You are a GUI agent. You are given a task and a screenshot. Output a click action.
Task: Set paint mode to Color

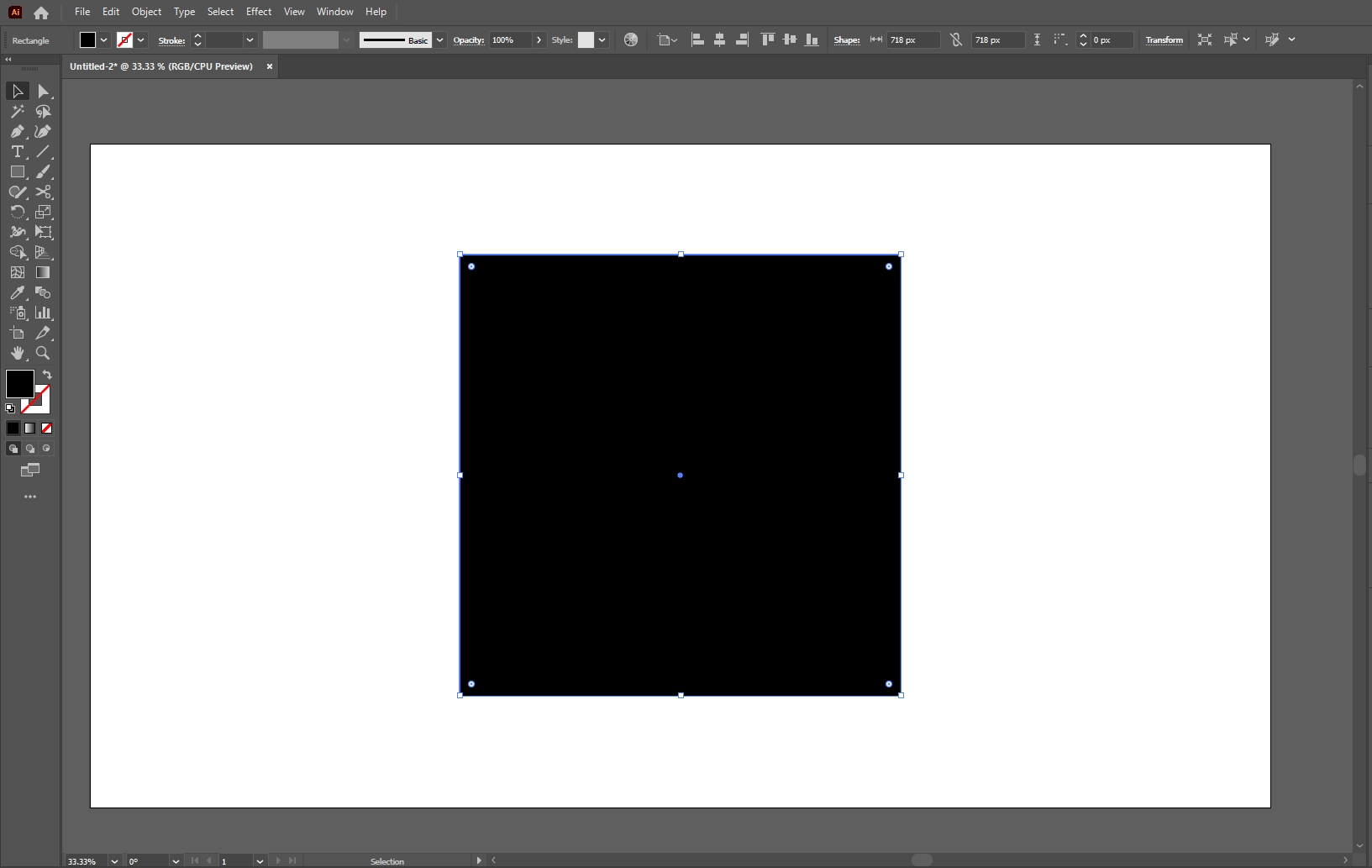click(13, 428)
